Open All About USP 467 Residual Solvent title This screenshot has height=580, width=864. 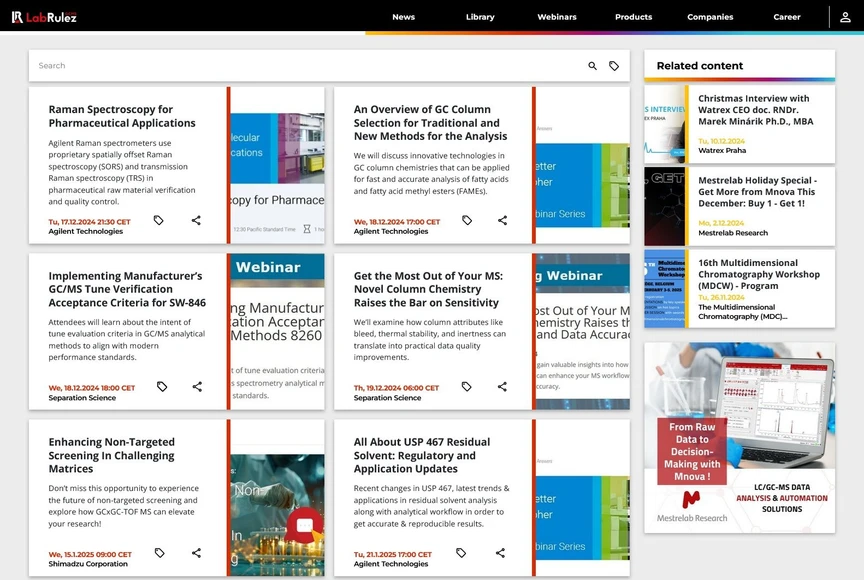(422, 456)
